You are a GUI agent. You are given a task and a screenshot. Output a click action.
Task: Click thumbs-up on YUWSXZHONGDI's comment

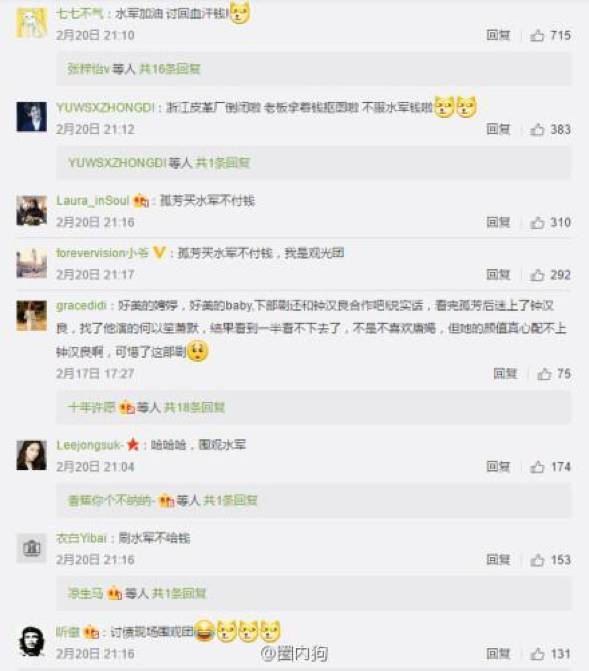click(x=537, y=129)
